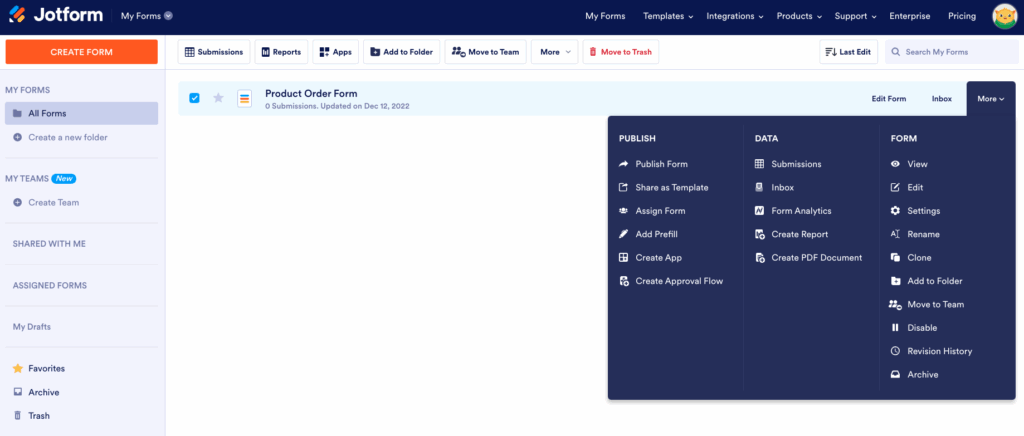The height and width of the screenshot is (436, 1024).
Task: Click the Publish Form arrow icon
Action: (x=624, y=164)
